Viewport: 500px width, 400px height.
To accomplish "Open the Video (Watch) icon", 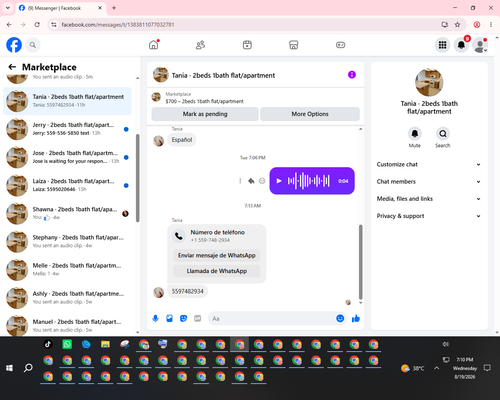I will [247, 45].
